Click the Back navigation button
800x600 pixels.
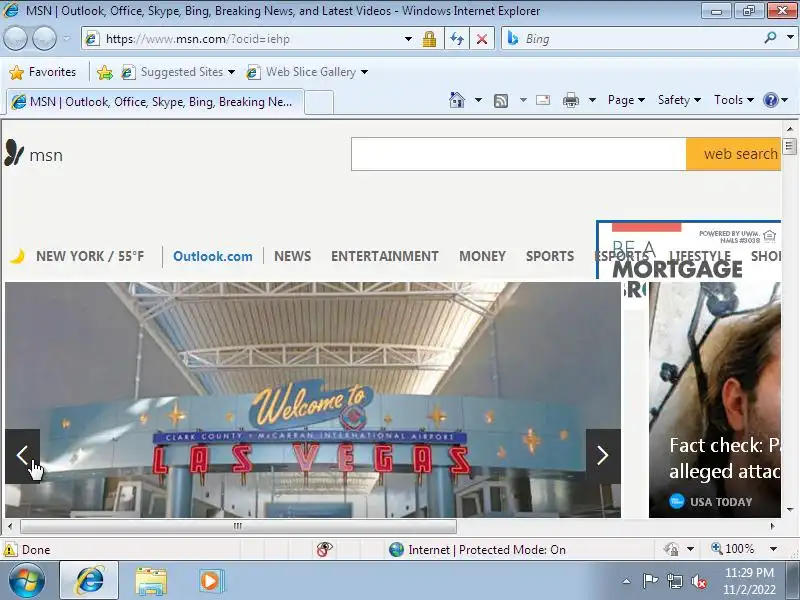[15, 38]
